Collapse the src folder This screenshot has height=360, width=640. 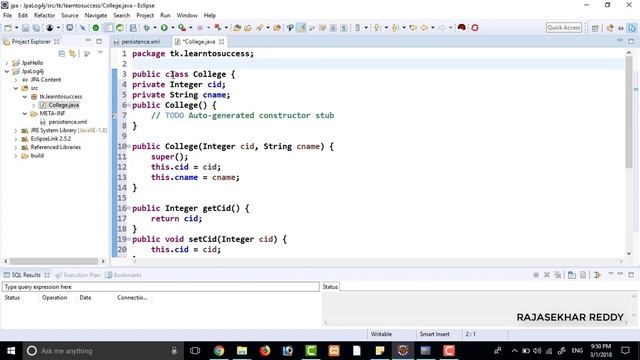[16, 88]
